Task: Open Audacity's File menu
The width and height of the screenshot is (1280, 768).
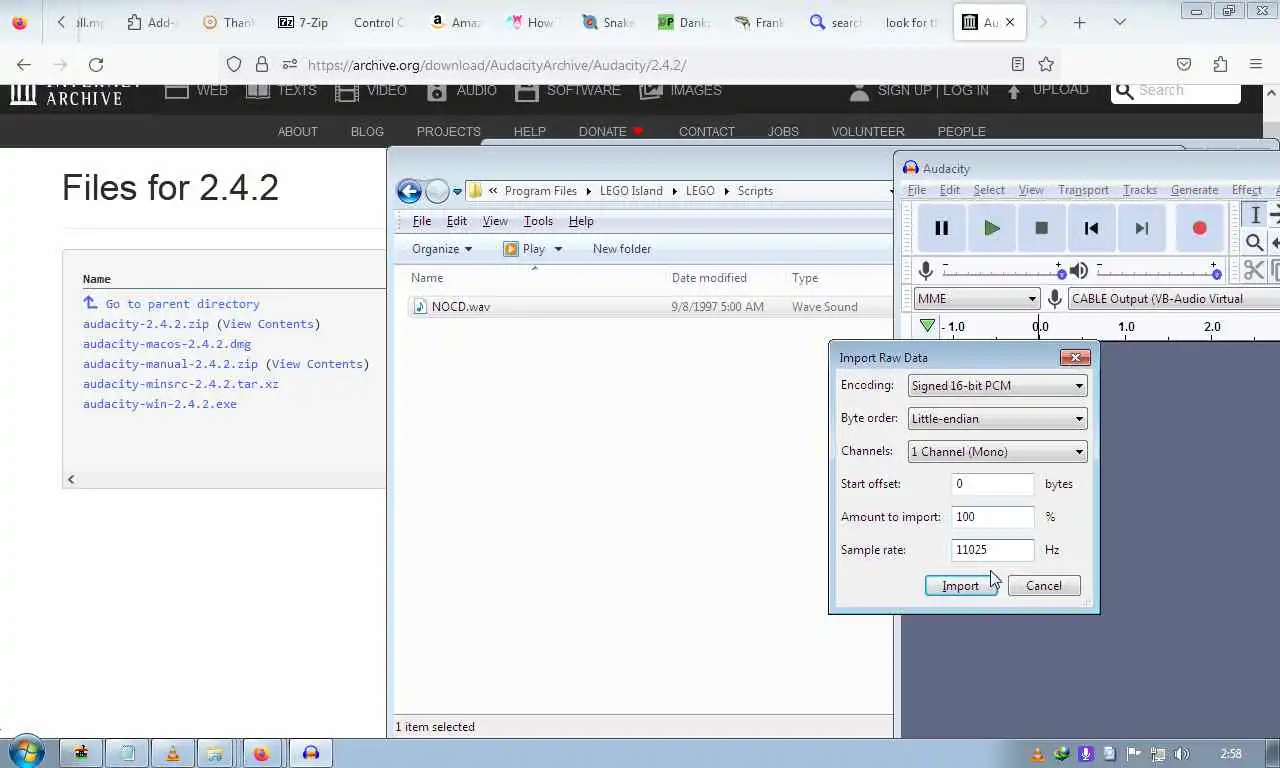Action: tap(916, 190)
